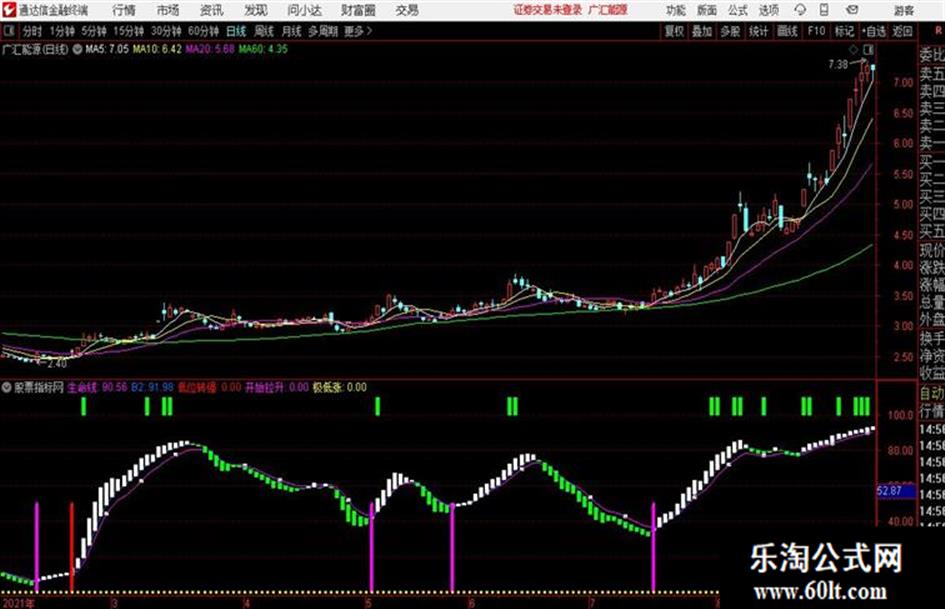
Task: Open the 多周期 multi-period view
Action: point(323,31)
